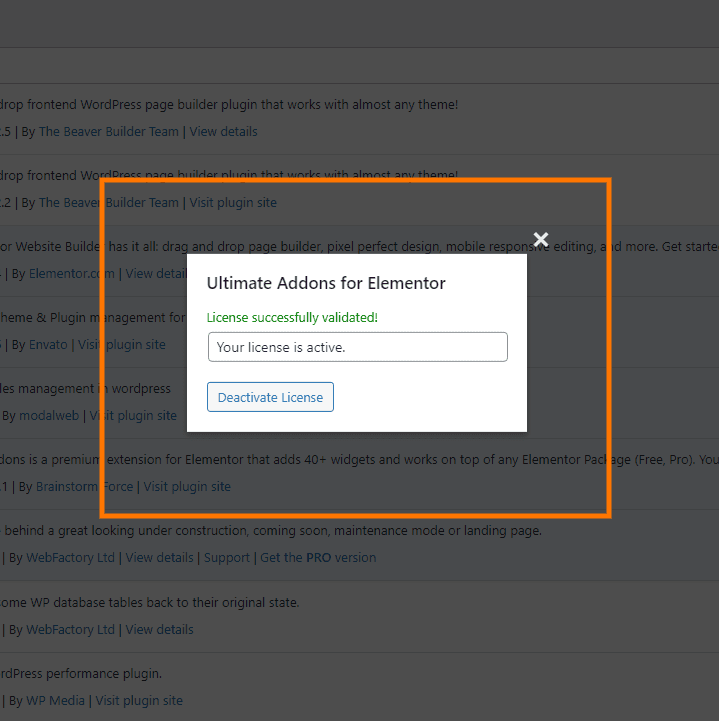Open Visit plugin site in the Brainstorm Force row

tap(187, 486)
